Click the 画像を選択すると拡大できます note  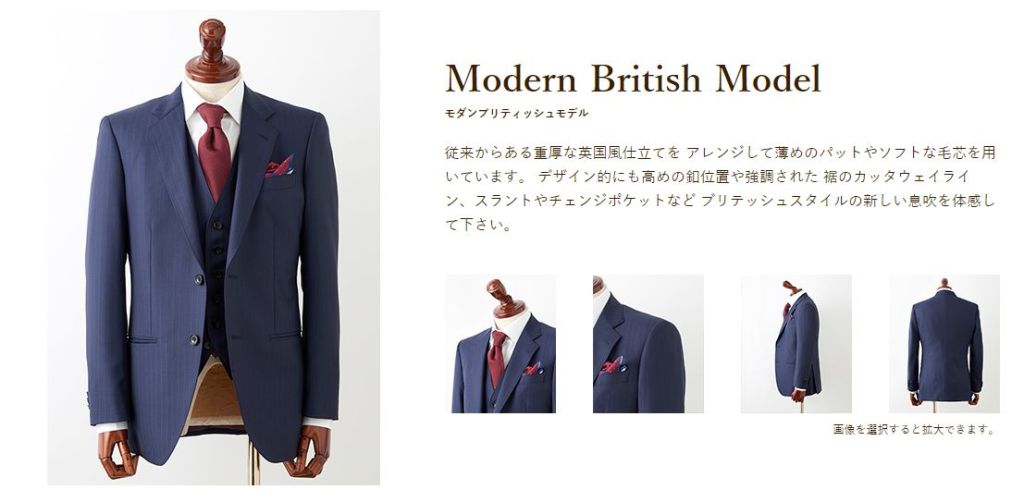click(x=914, y=430)
